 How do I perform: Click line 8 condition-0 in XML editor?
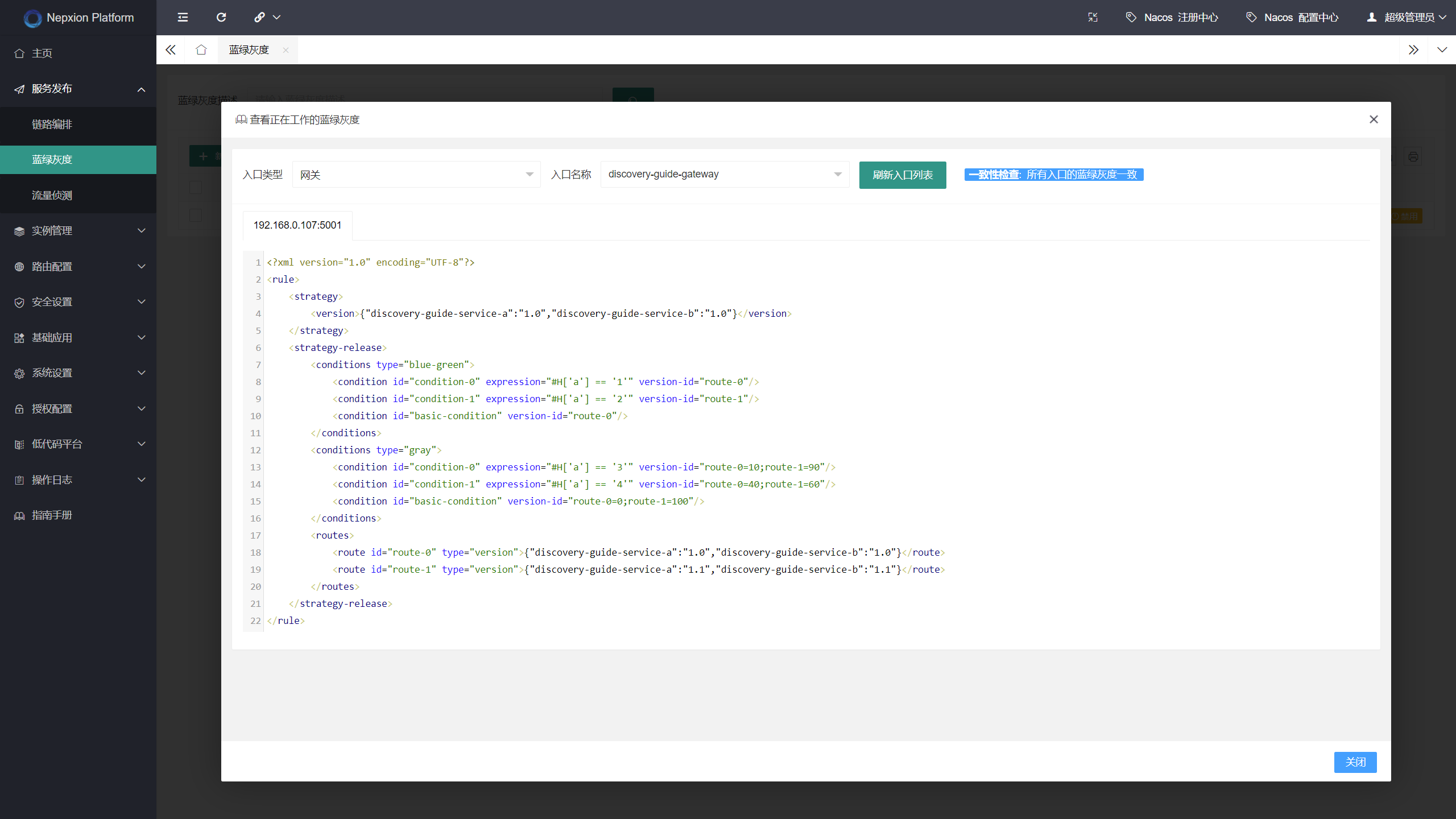(446, 382)
